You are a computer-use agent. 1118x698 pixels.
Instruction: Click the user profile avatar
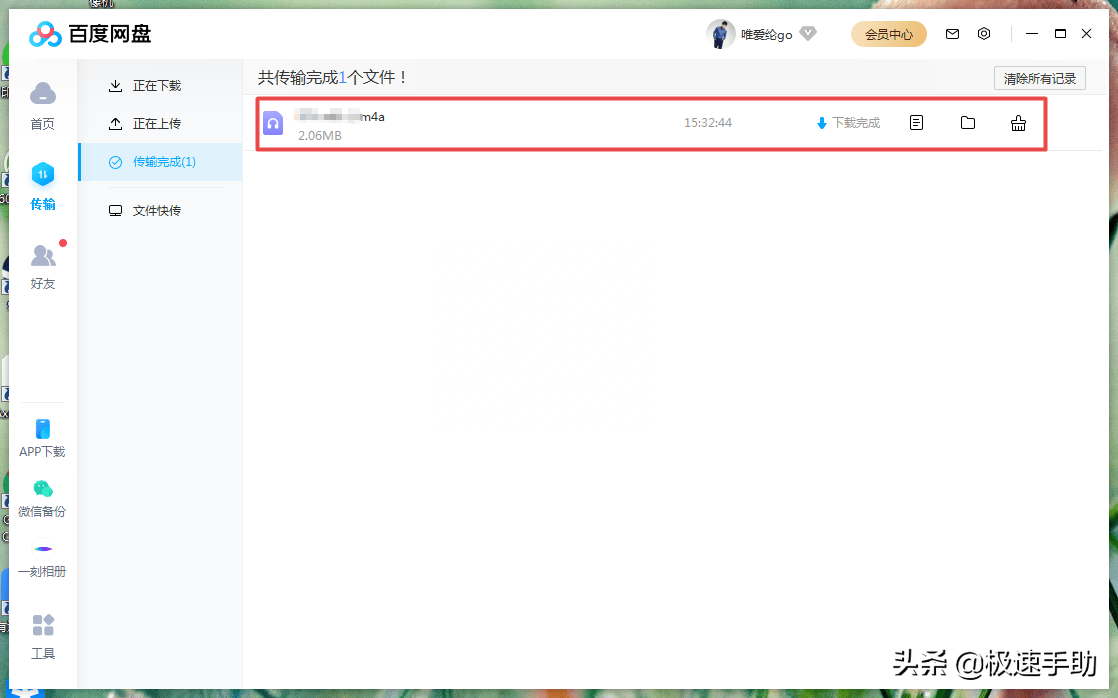[720, 34]
